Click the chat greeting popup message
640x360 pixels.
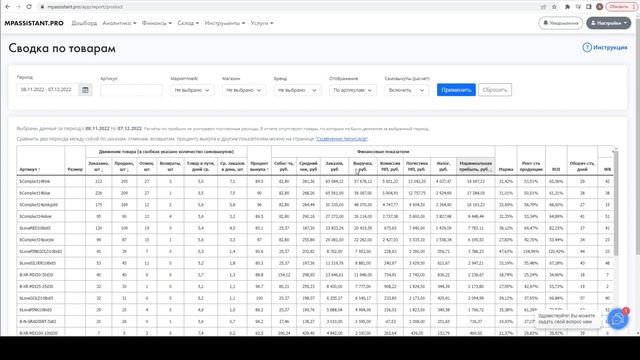coord(567,319)
